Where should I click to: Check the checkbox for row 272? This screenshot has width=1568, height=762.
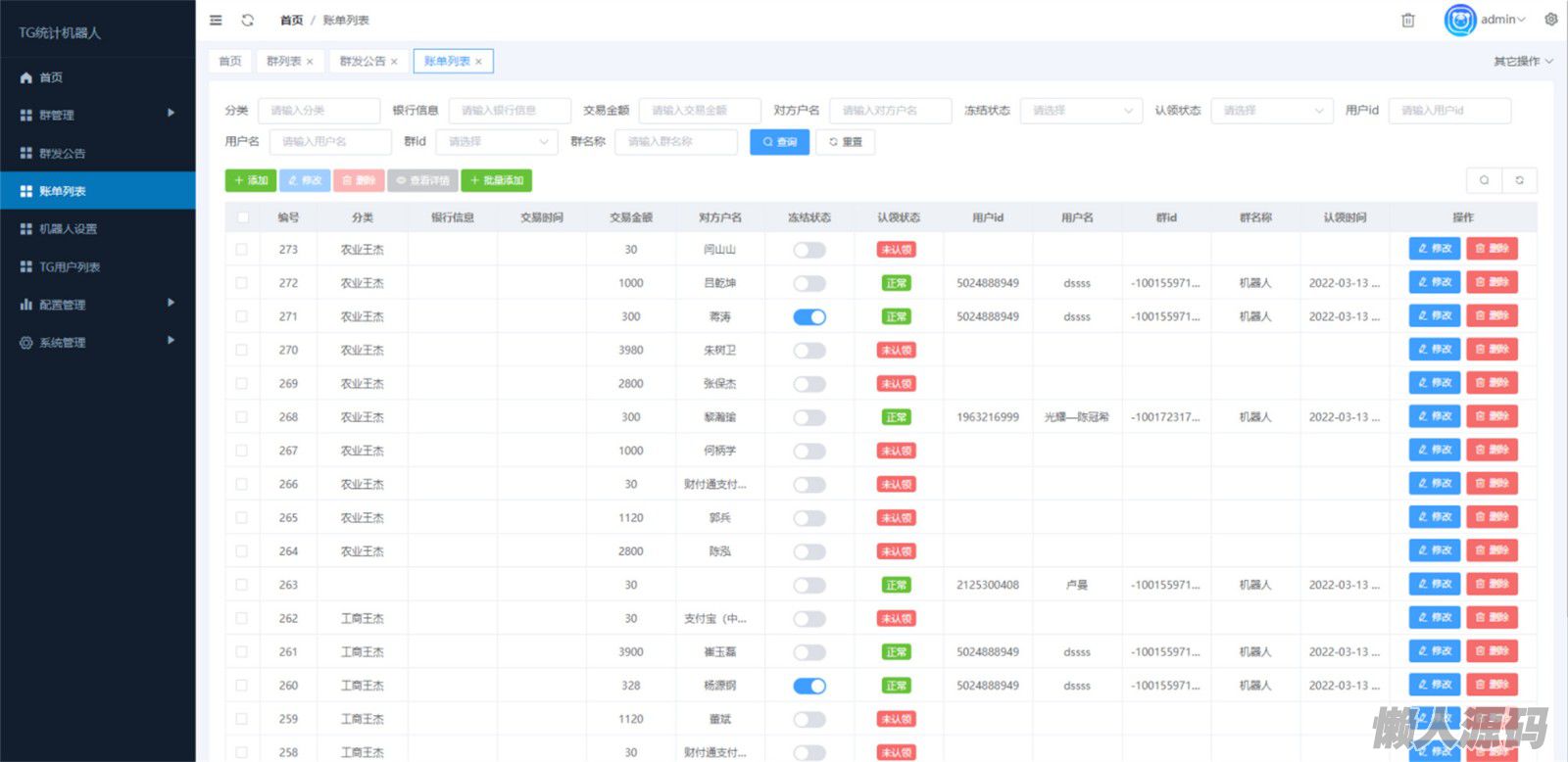coord(242,283)
